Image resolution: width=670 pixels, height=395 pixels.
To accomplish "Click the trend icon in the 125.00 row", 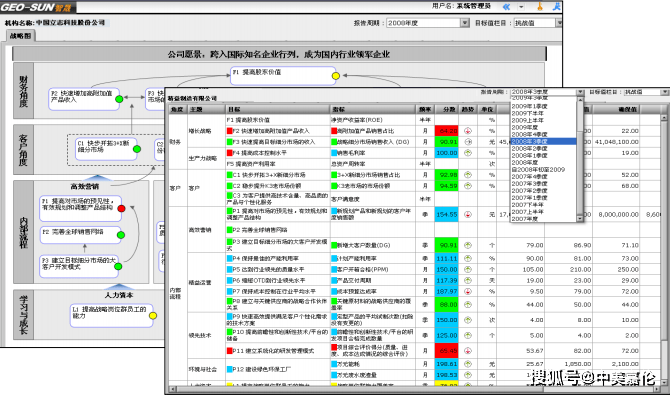I will [x=468, y=336].
